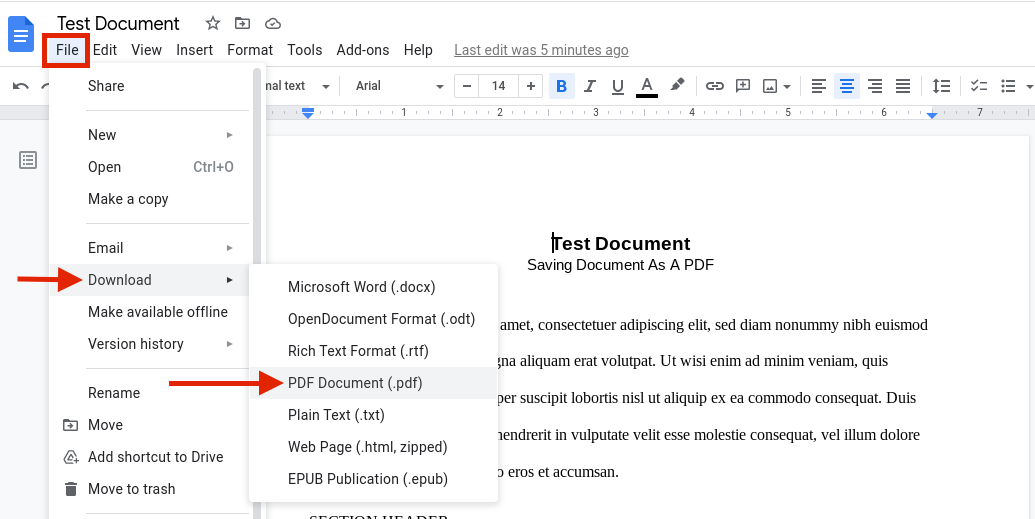Viewport: 1035px width, 519px height.
Task: Open the last edit history link
Action: [541, 50]
